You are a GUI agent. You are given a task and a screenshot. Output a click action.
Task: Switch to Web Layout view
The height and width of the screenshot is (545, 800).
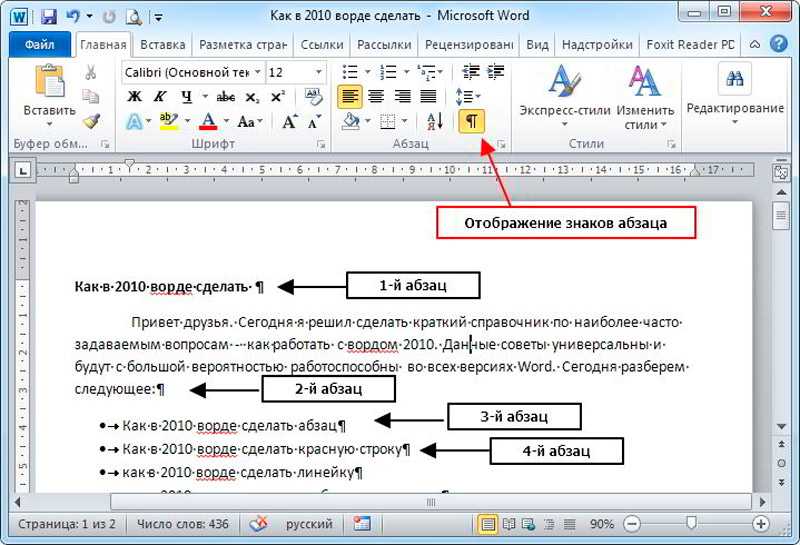tap(528, 524)
